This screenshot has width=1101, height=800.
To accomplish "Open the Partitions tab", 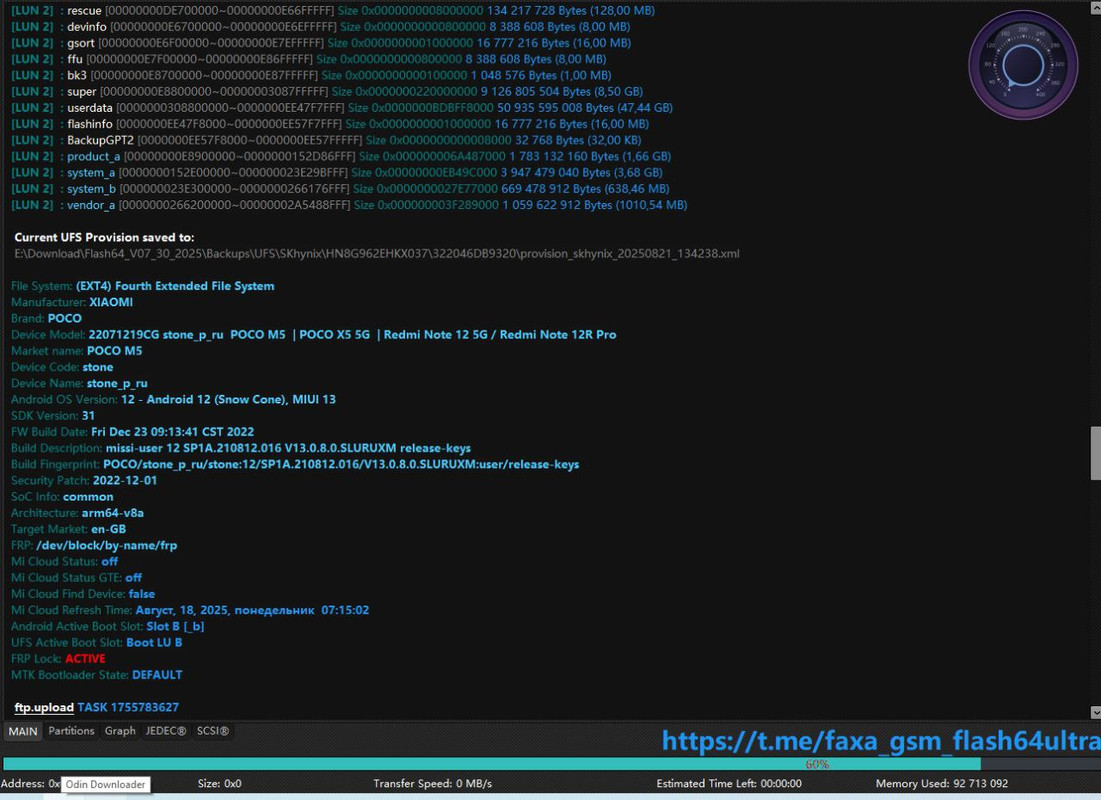I will pyautogui.click(x=71, y=731).
